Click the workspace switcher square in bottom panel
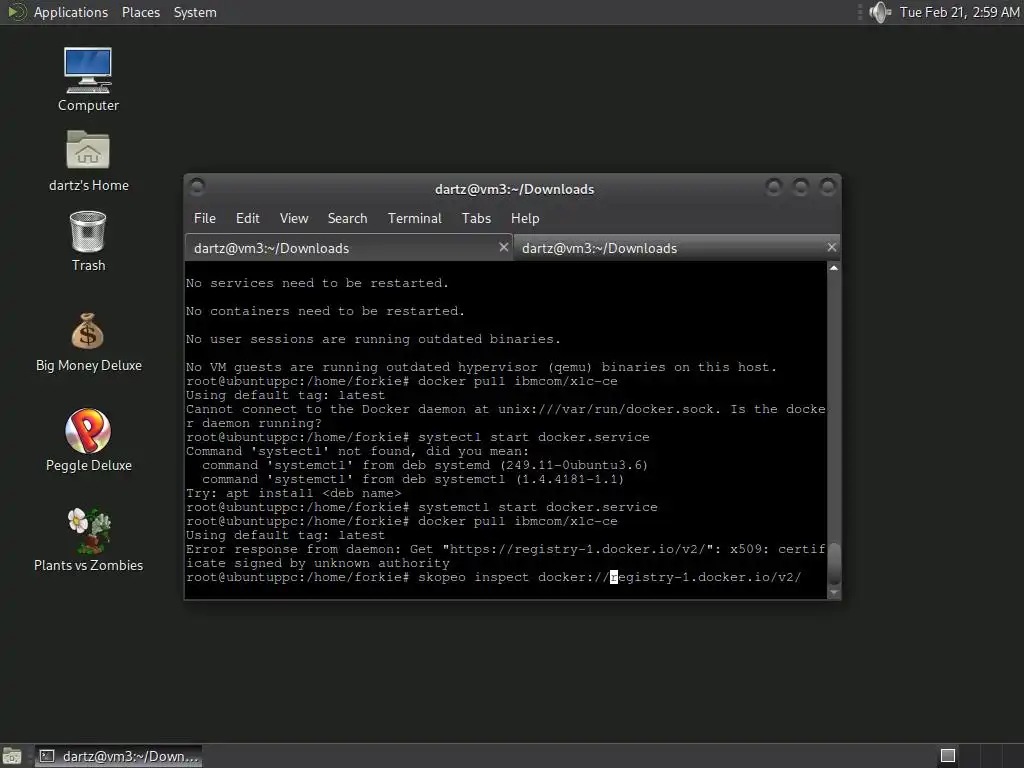 [x=948, y=756]
